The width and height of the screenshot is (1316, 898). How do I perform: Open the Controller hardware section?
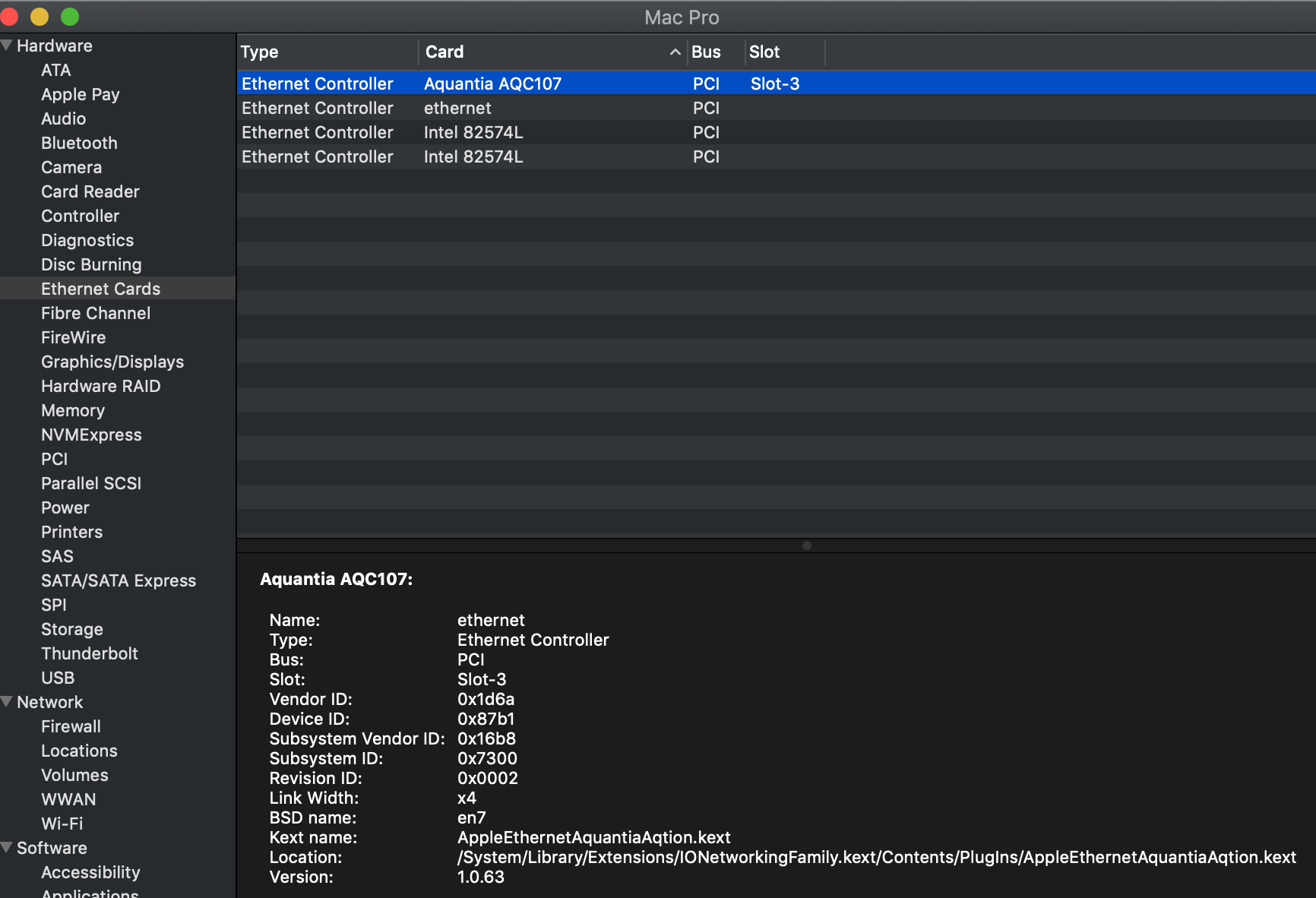(81, 216)
